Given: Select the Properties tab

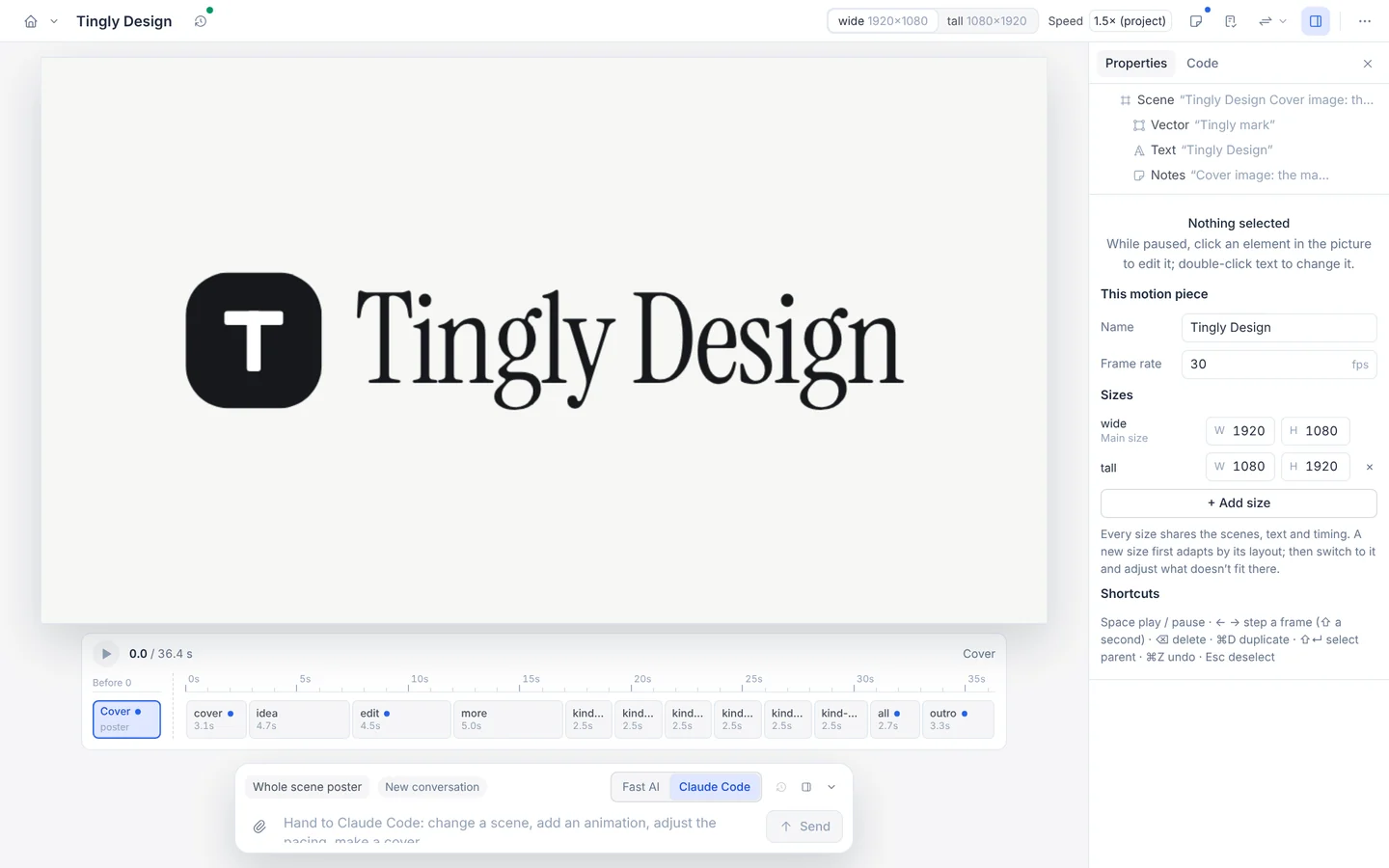Looking at the screenshot, I should [1135, 64].
